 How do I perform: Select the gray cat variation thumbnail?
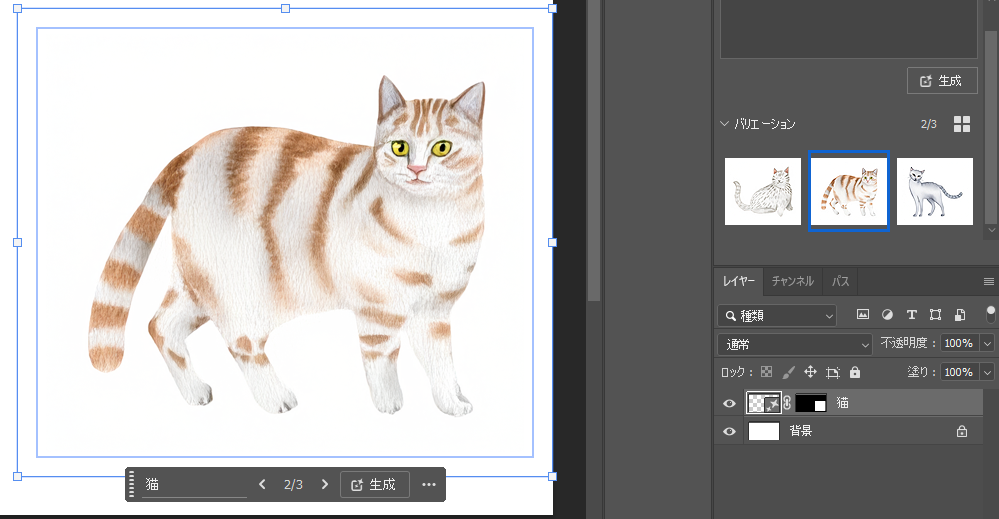(x=934, y=191)
